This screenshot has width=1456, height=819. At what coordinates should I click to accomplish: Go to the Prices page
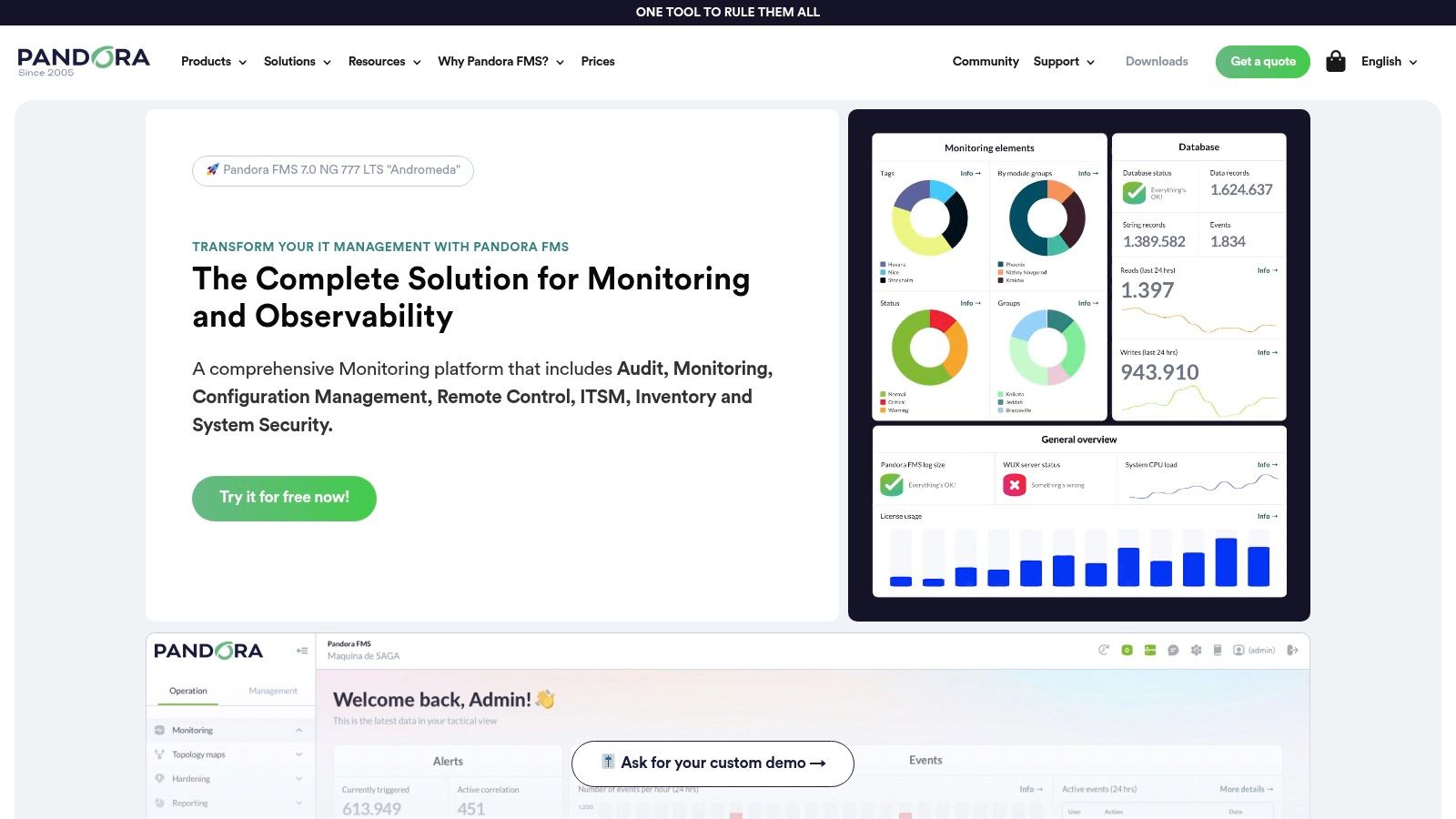[598, 62]
